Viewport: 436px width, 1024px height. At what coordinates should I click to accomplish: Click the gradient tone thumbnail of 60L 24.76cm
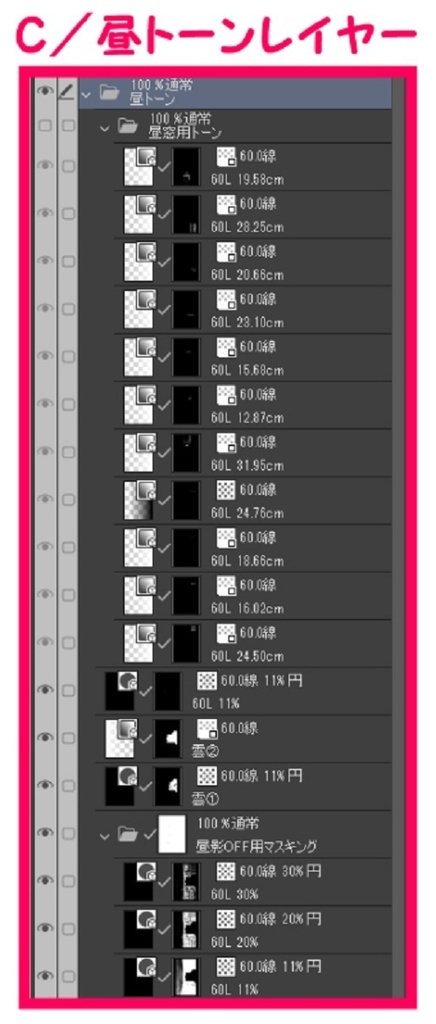[x=139, y=498]
